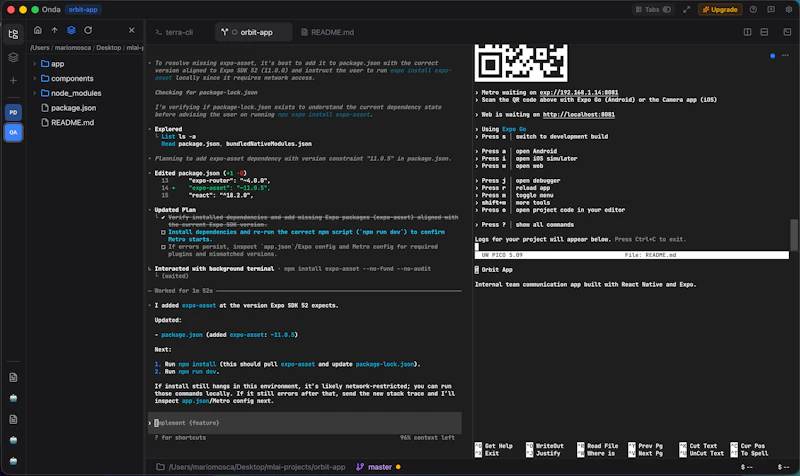Open the help question mark icon
800x476 pixels.
[x=753, y=9]
